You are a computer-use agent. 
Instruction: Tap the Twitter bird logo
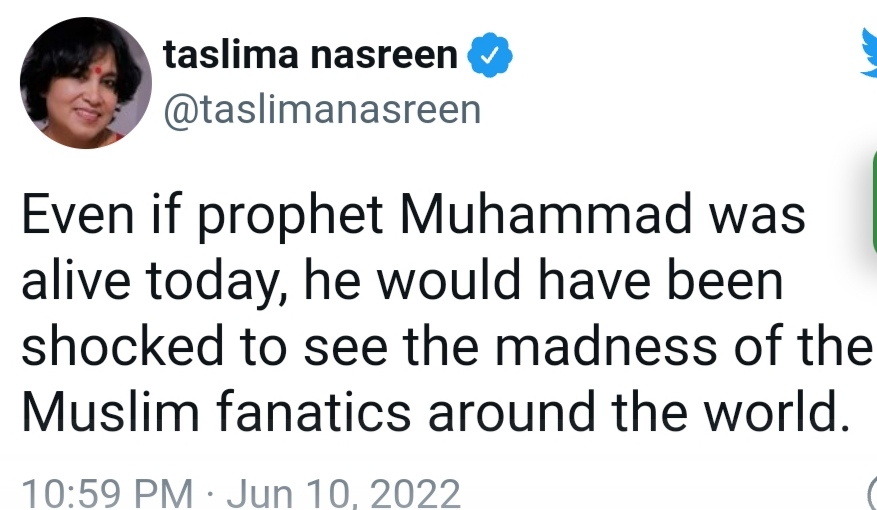869,53
